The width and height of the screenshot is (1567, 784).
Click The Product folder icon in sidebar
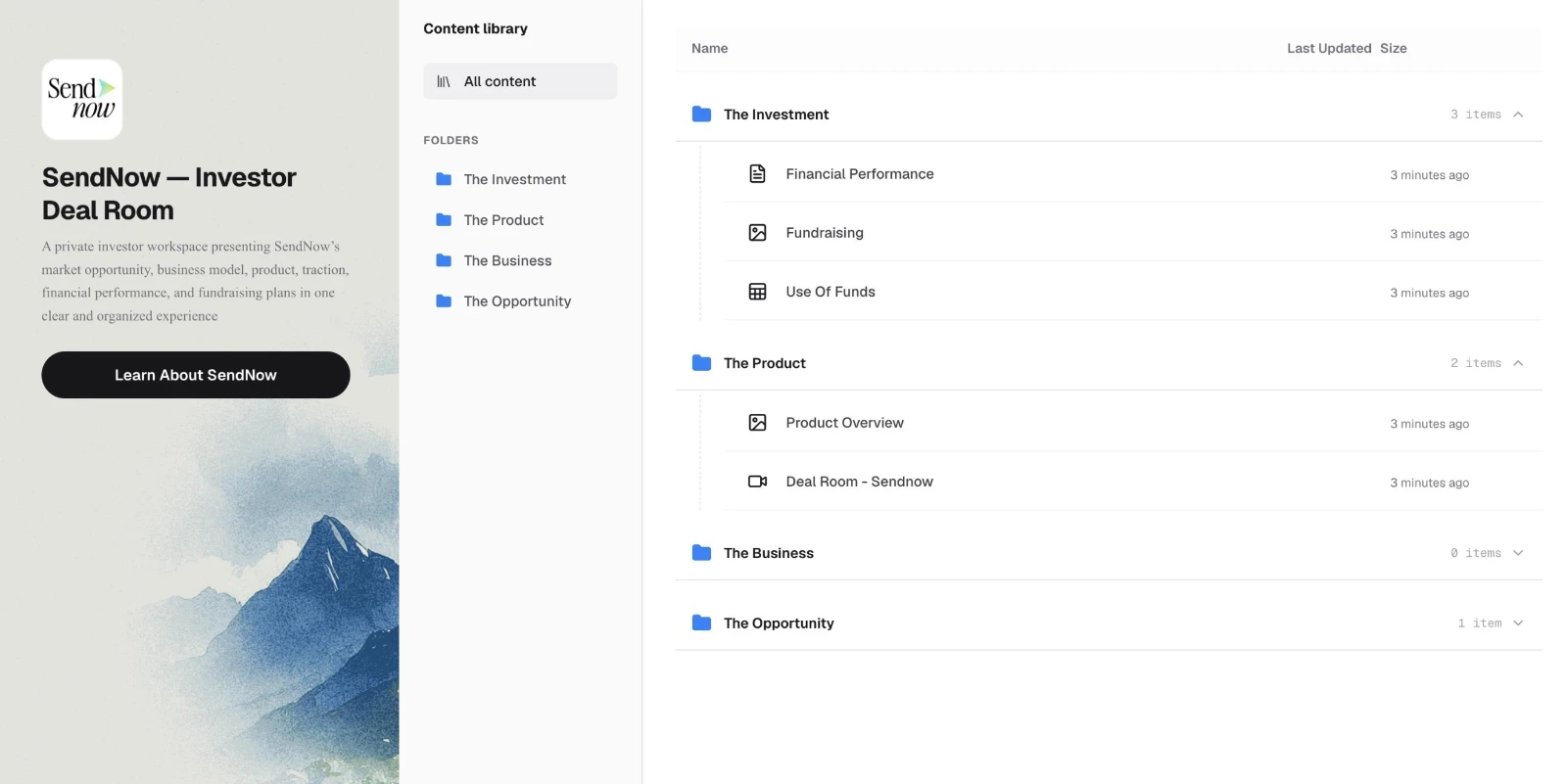click(444, 220)
